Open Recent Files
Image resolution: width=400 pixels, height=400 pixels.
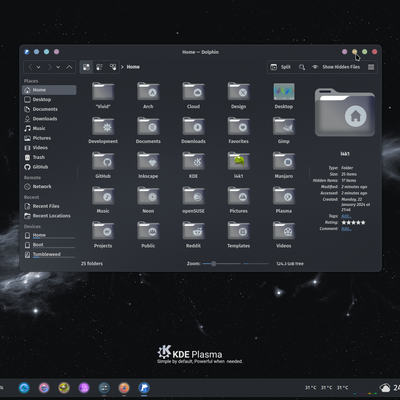click(49, 206)
